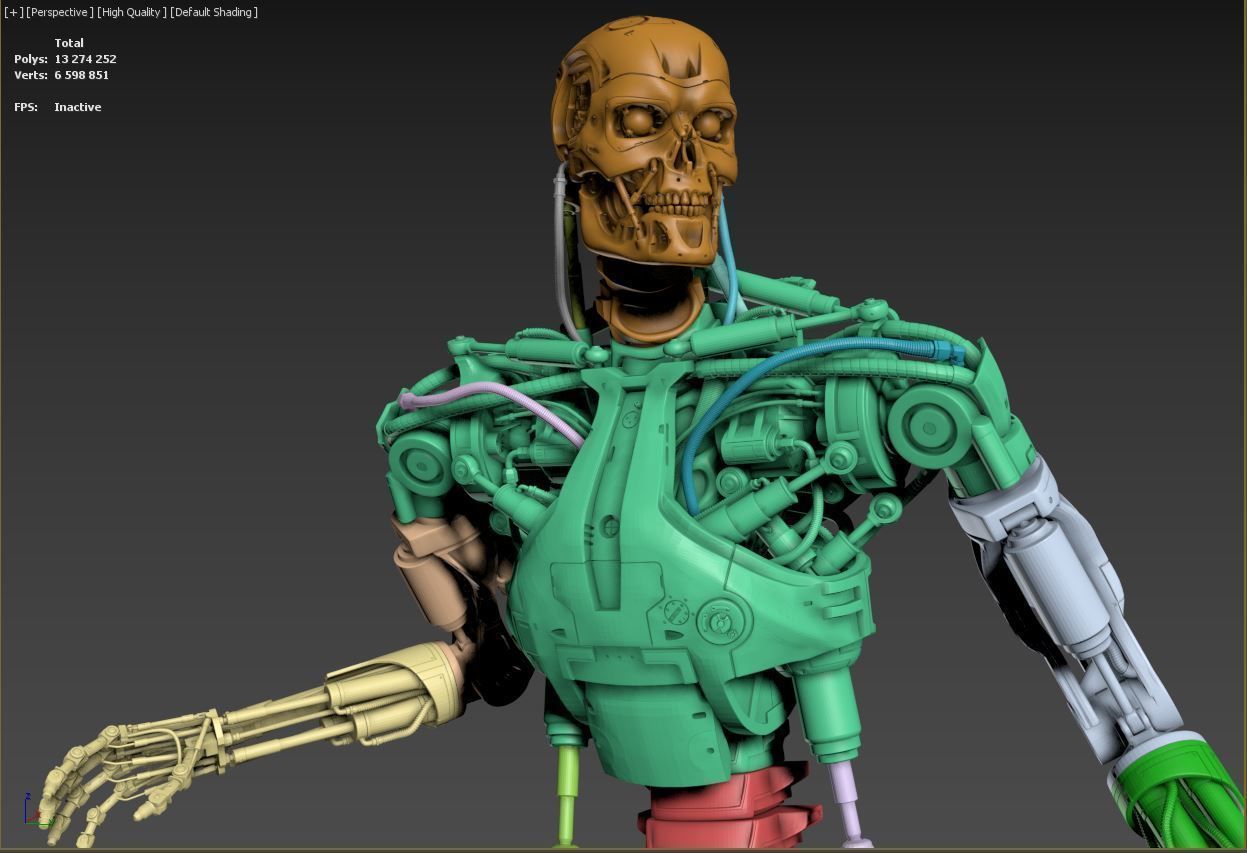Image resolution: width=1247 pixels, height=853 pixels.
Task: Click the 'Polys: 13 274 252' statistic
Action: point(65,59)
